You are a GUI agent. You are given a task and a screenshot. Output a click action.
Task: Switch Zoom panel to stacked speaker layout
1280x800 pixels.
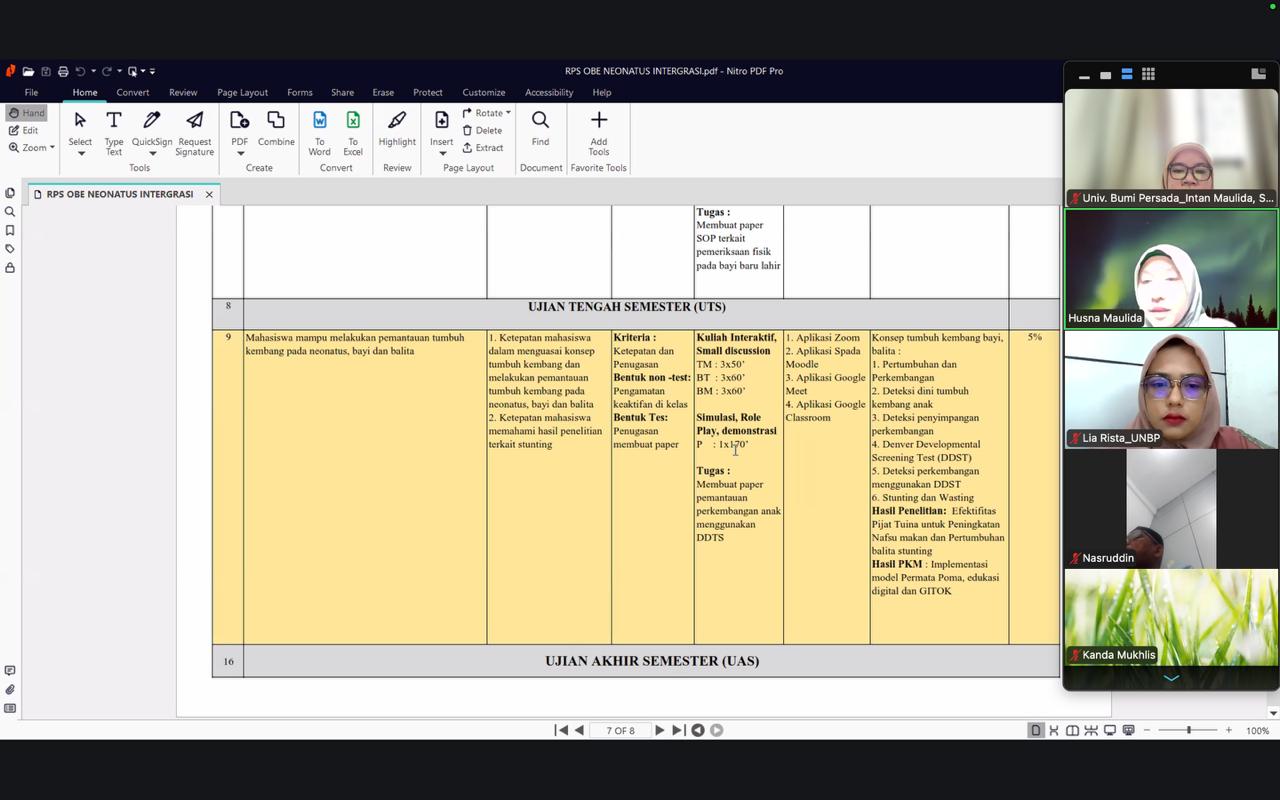tap(1126, 74)
